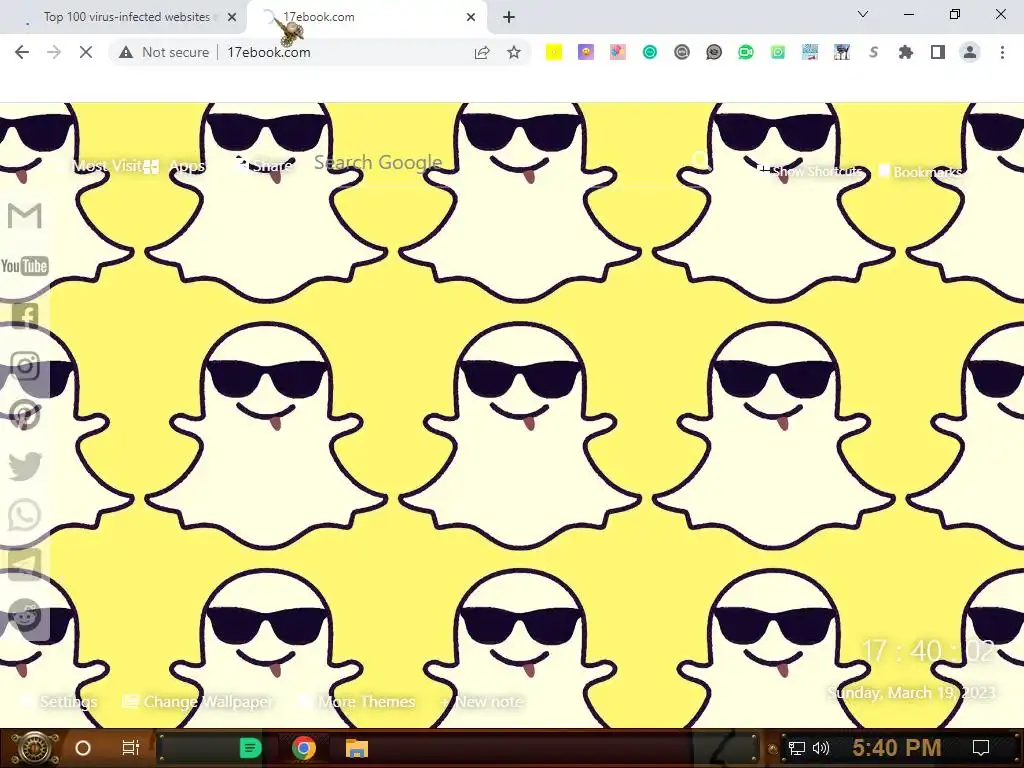Open the Chrome profile avatar
Viewport: 1024px width, 768px height.
coord(970,52)
